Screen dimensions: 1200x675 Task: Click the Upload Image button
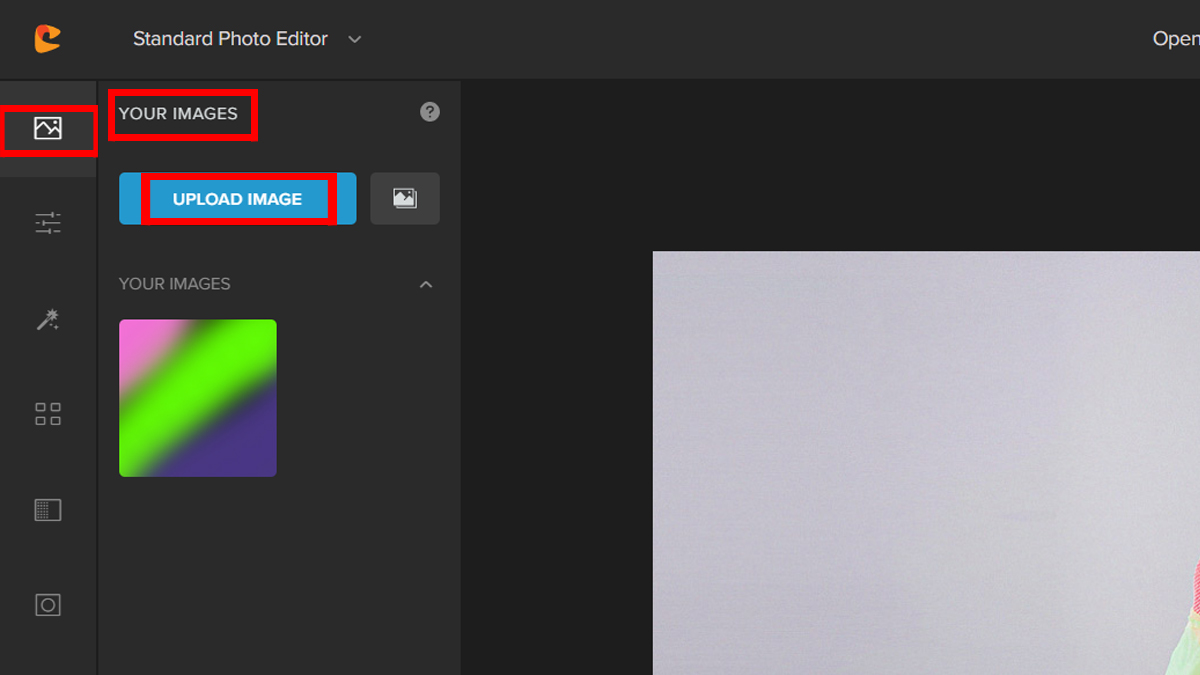(237, 199)
